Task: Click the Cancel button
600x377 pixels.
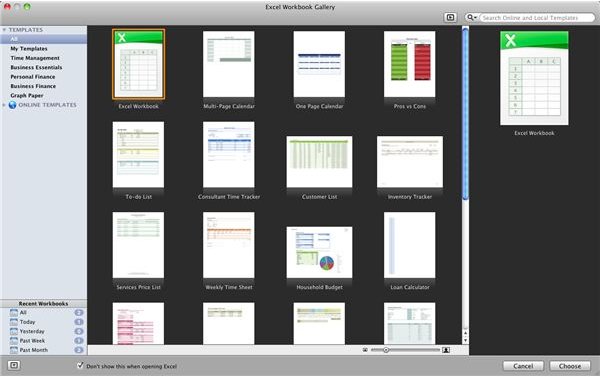Action: pyautogui.click(x=523, y=366)
